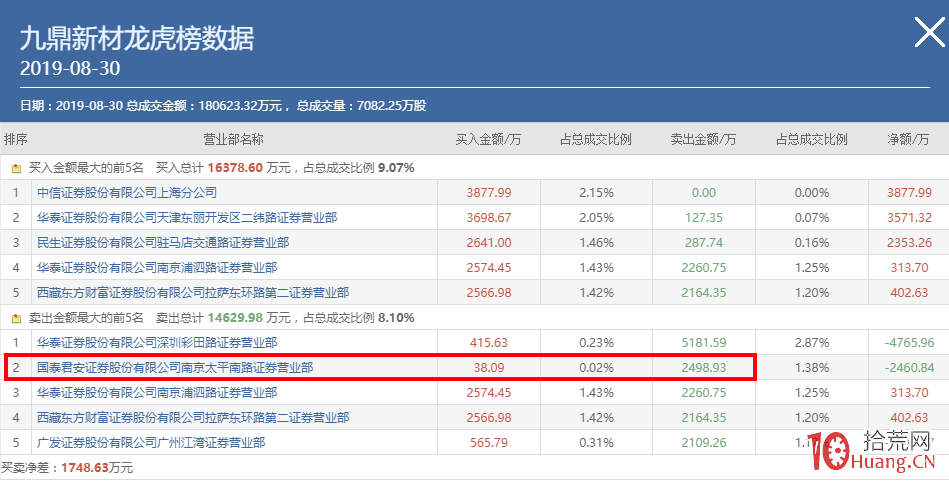Click the 287.74 sell amount cell
Image resolution: width=949 pixels, height=481 pixels.
pyautogui.click(x=704, y=243)
